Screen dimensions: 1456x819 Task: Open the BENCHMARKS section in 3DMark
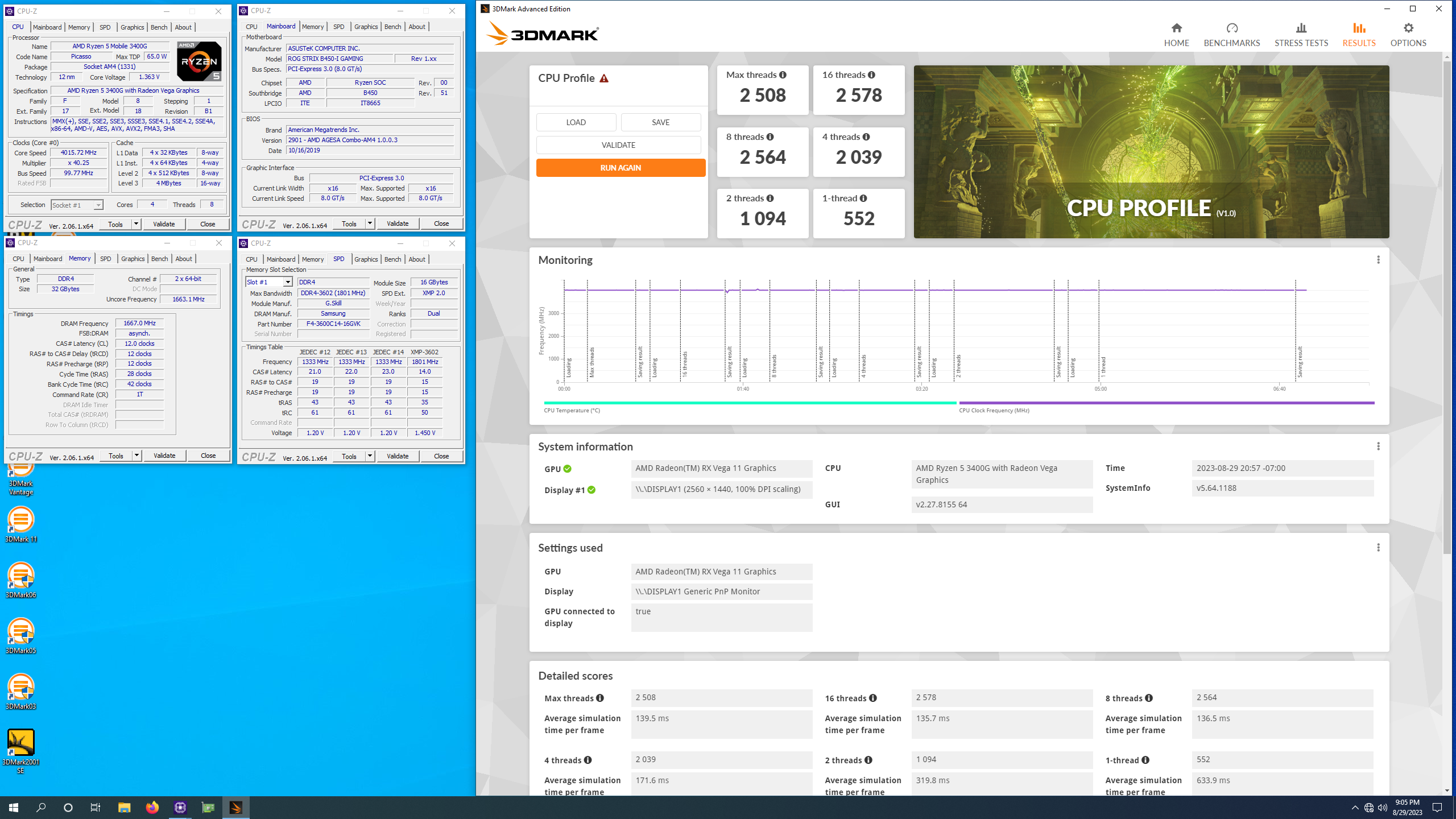click(1232, 34)
